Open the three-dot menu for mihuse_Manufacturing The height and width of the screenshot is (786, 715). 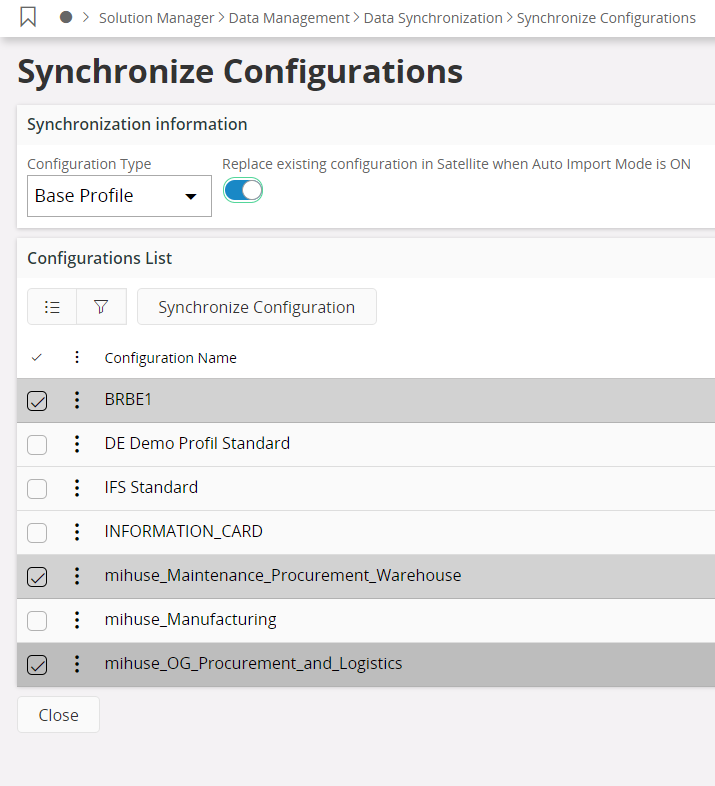[x=77, y=620]
